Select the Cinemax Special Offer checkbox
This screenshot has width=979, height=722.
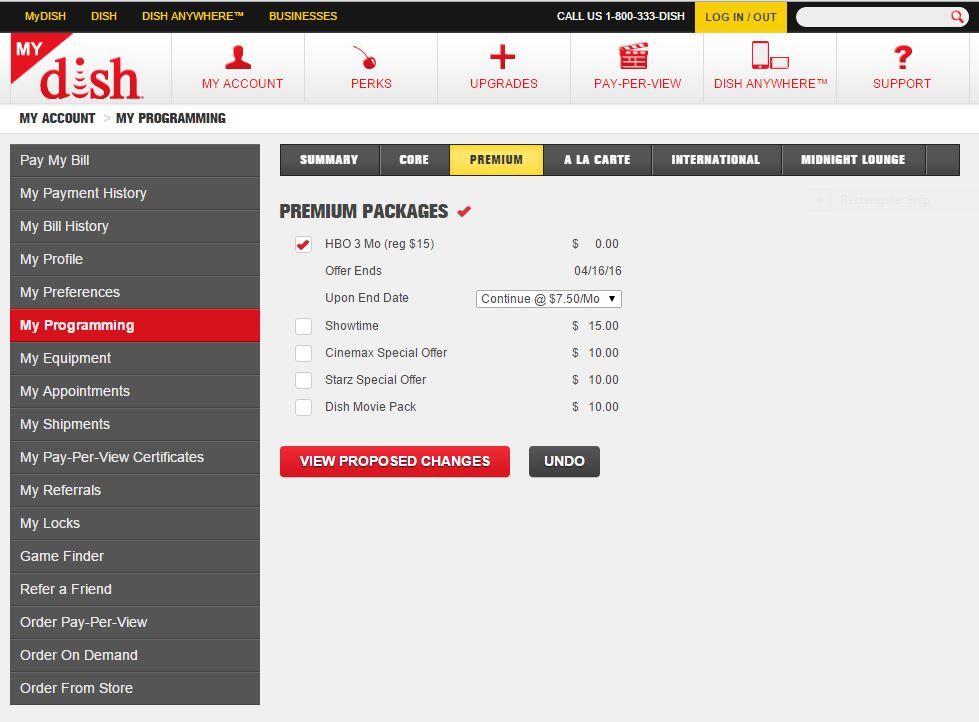[303, 353]
